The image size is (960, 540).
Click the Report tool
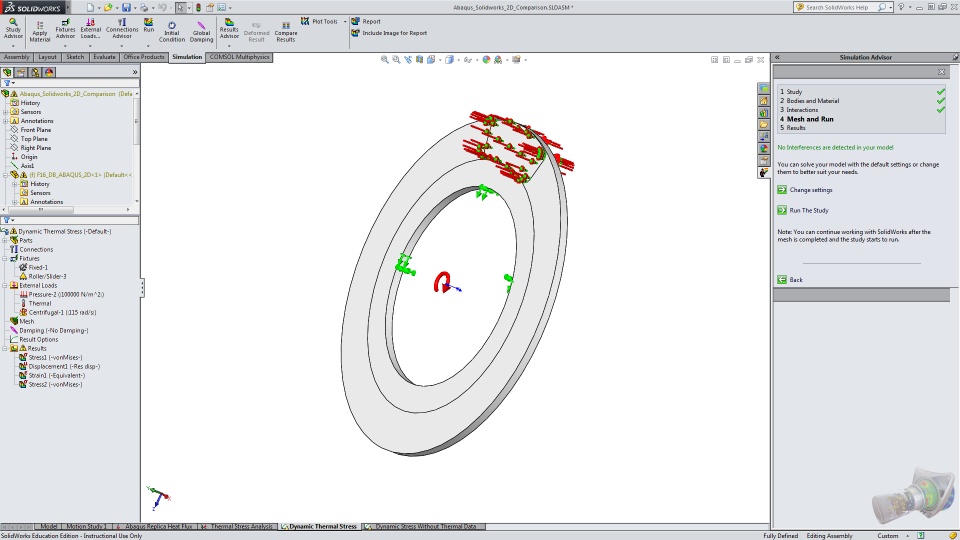[x=366, y=21]
